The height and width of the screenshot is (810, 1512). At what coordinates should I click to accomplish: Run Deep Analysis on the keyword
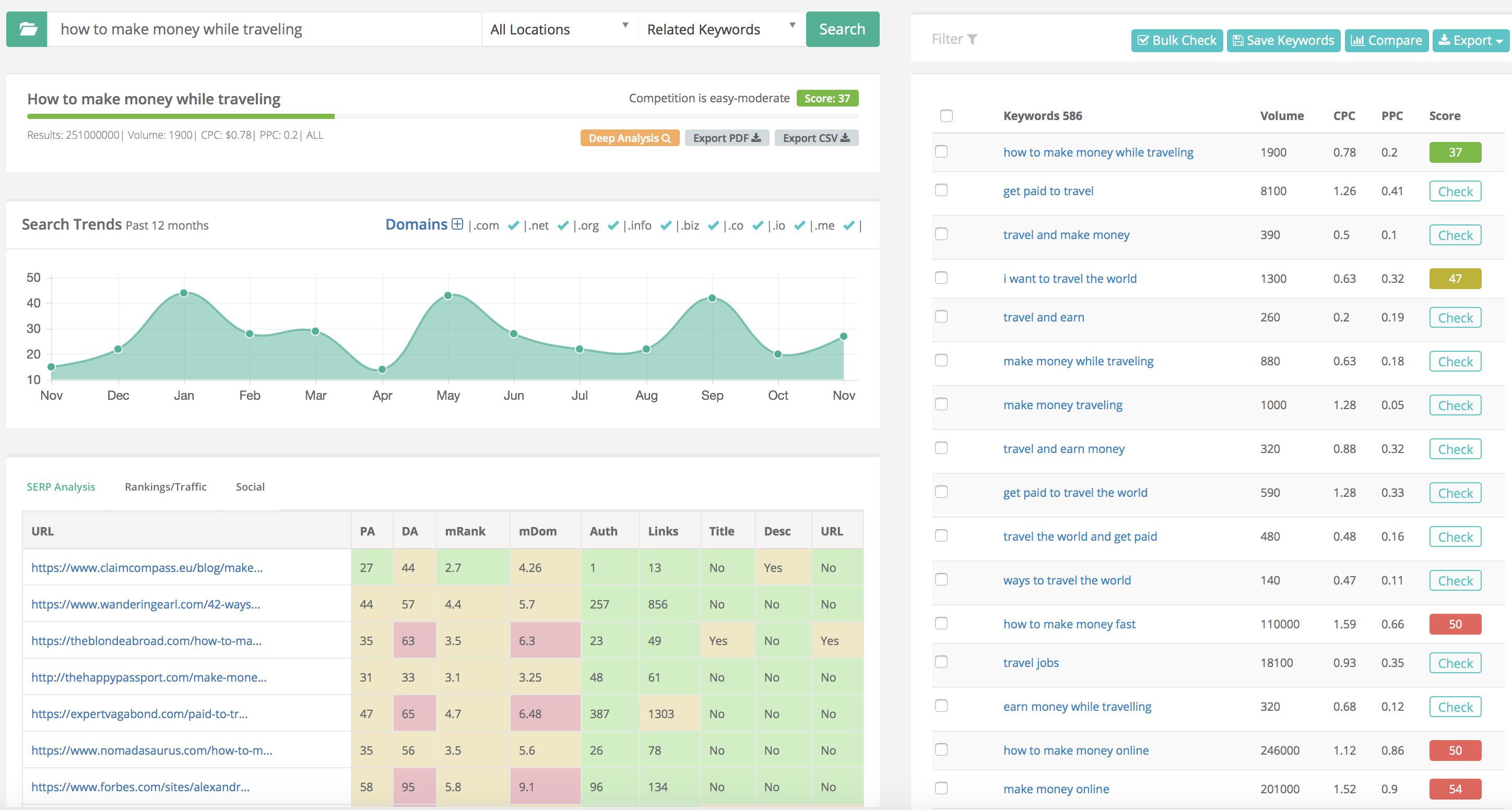(x=629, y=137)
